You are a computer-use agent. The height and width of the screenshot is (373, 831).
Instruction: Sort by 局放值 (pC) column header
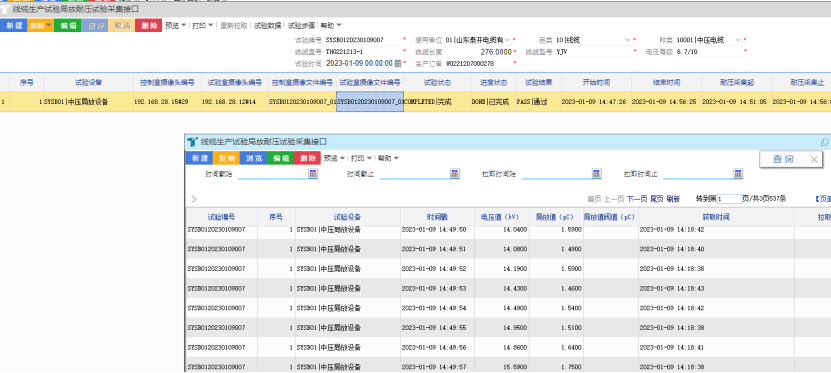click(555, 217)
